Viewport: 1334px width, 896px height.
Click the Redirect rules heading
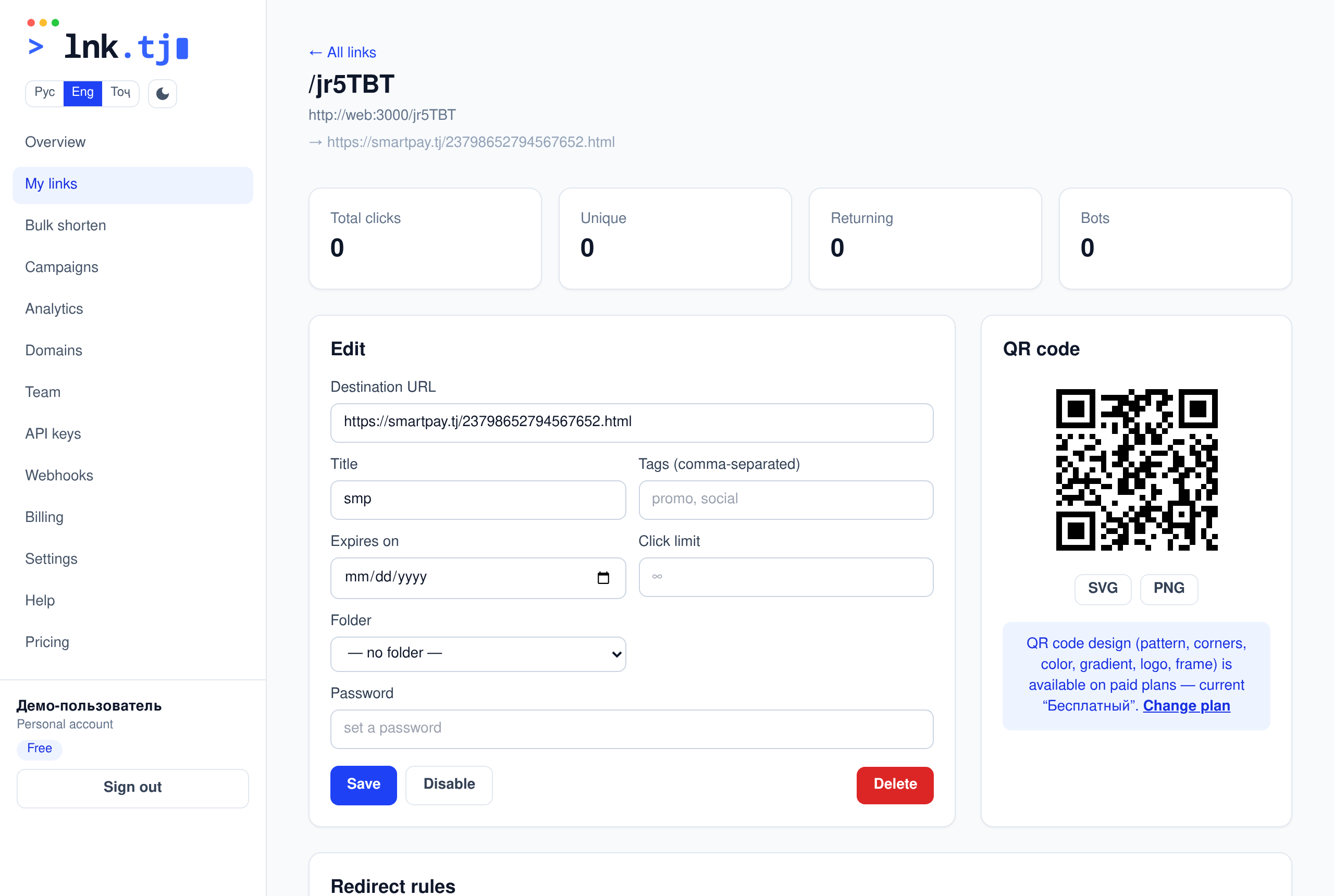393,886
